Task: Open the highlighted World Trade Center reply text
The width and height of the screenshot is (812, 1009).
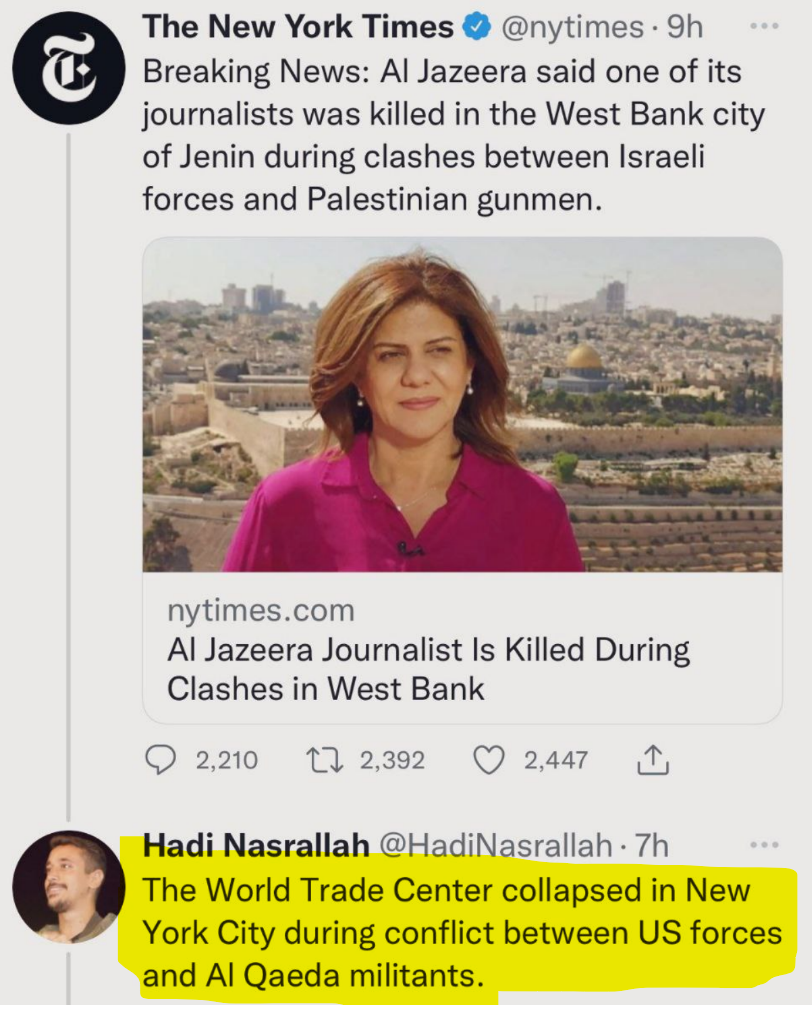Action: point(460,932)
